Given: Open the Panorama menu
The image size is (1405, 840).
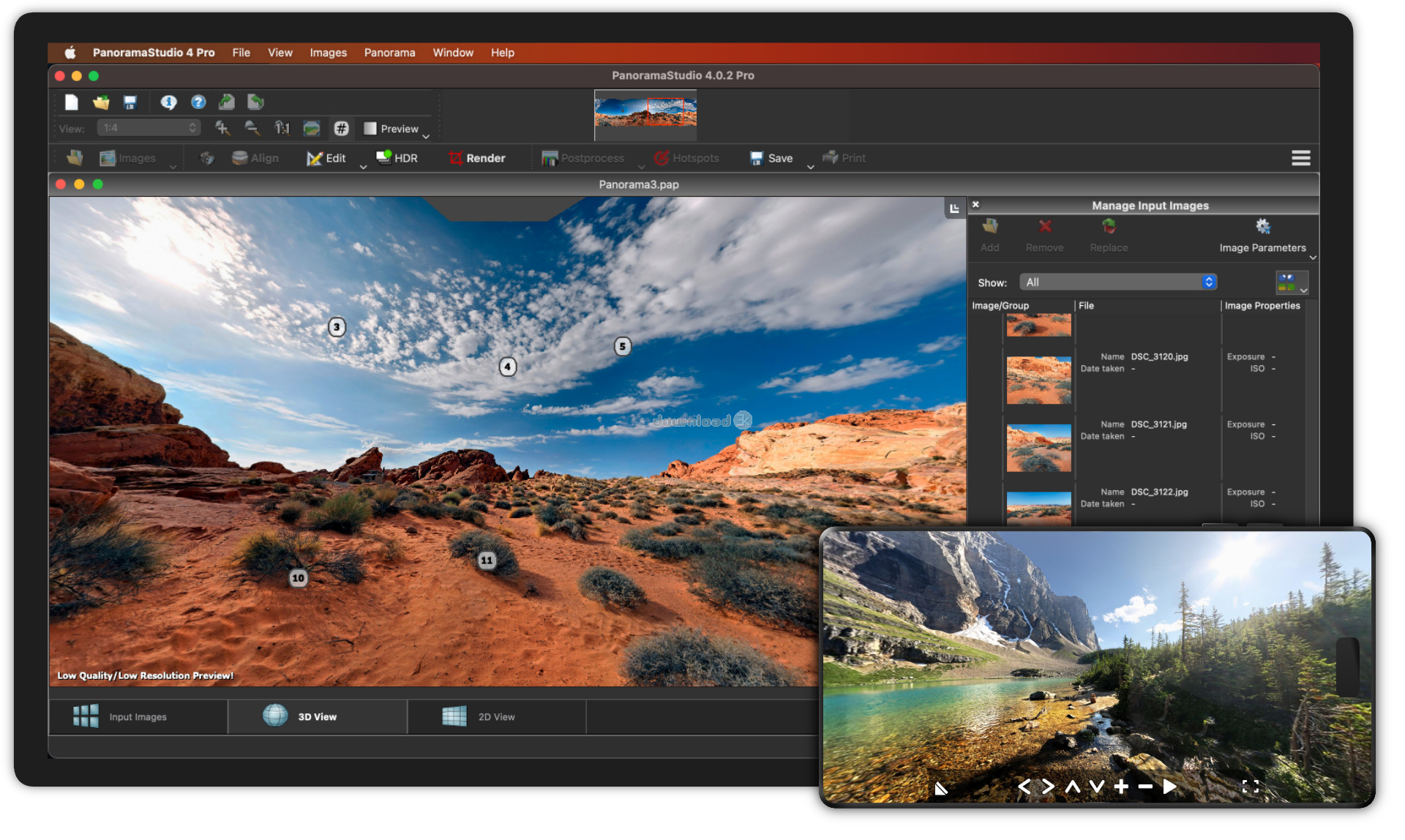Looking at the screenshot, I should 389,53.
